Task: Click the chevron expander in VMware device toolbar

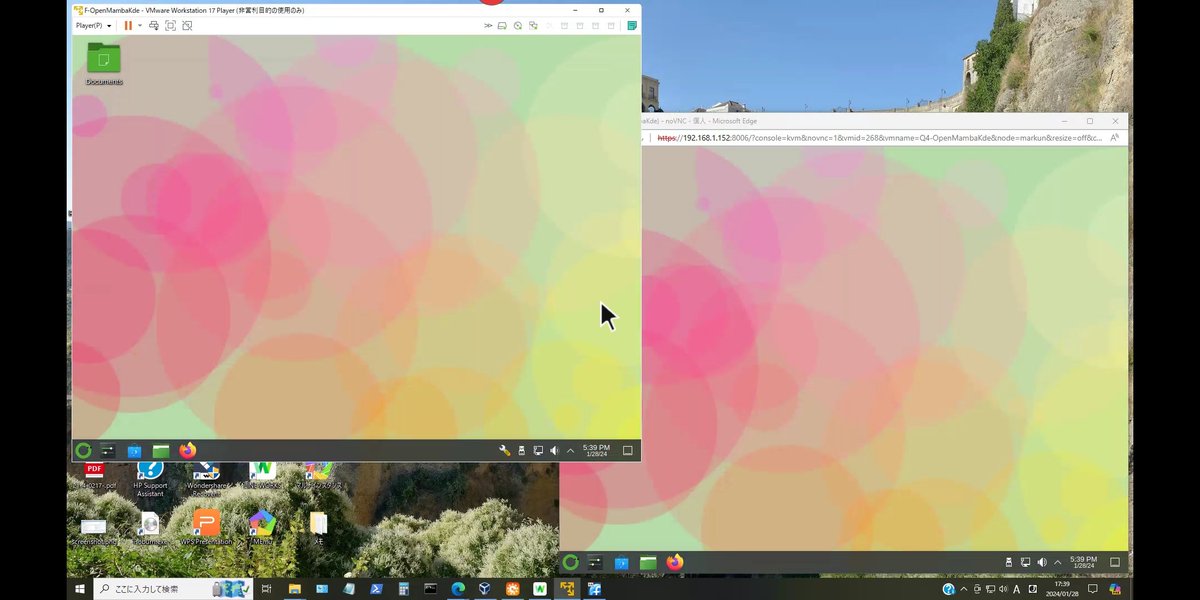Action: [488, 25]
